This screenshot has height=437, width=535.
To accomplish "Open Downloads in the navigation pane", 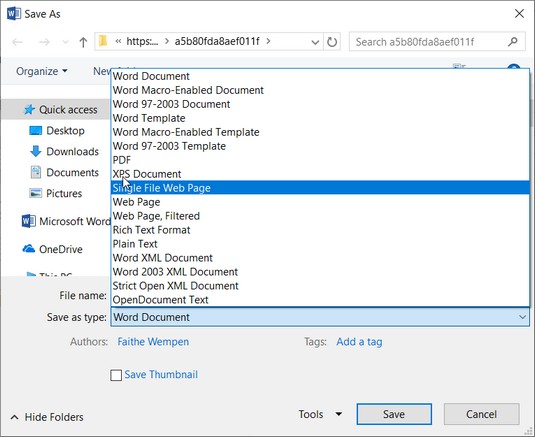I will pyautogui.click(x=72, y=151).
